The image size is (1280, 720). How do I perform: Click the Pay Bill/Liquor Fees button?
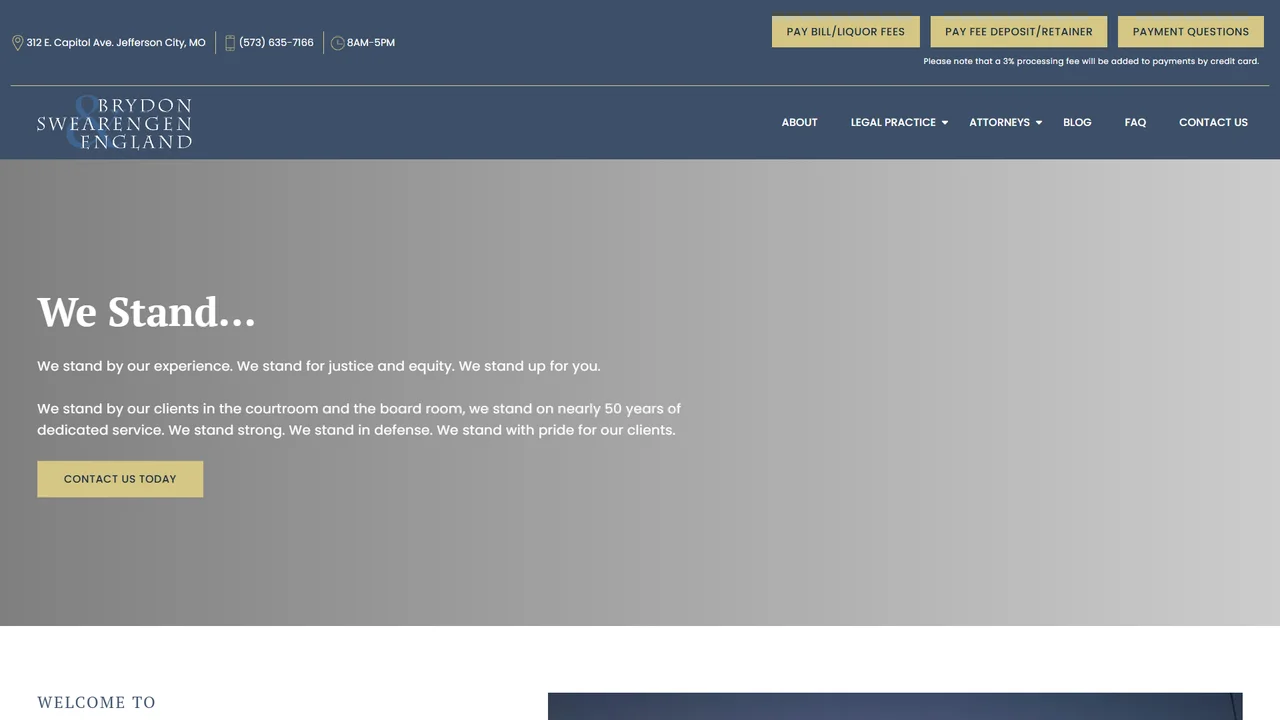tap(845, 31)
